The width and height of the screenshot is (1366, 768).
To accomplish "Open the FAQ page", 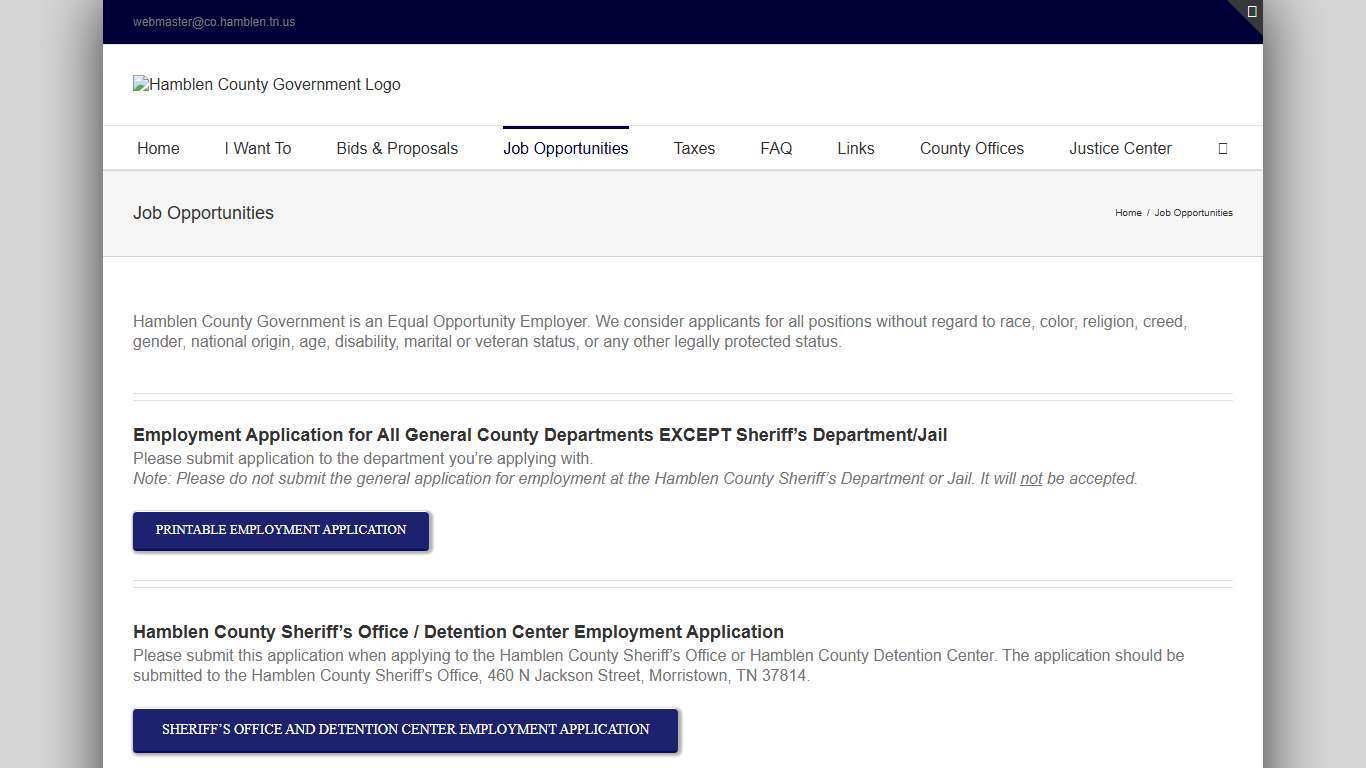I will (x=776, y=148).
